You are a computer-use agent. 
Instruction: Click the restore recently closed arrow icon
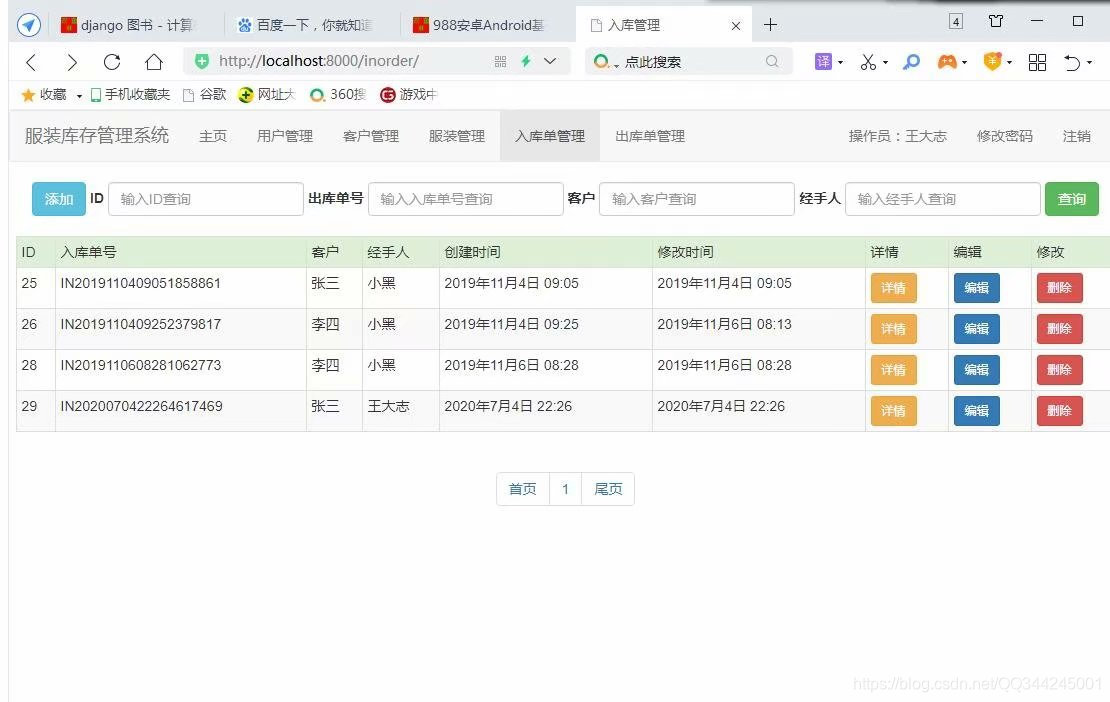[x=1074, y=61]
